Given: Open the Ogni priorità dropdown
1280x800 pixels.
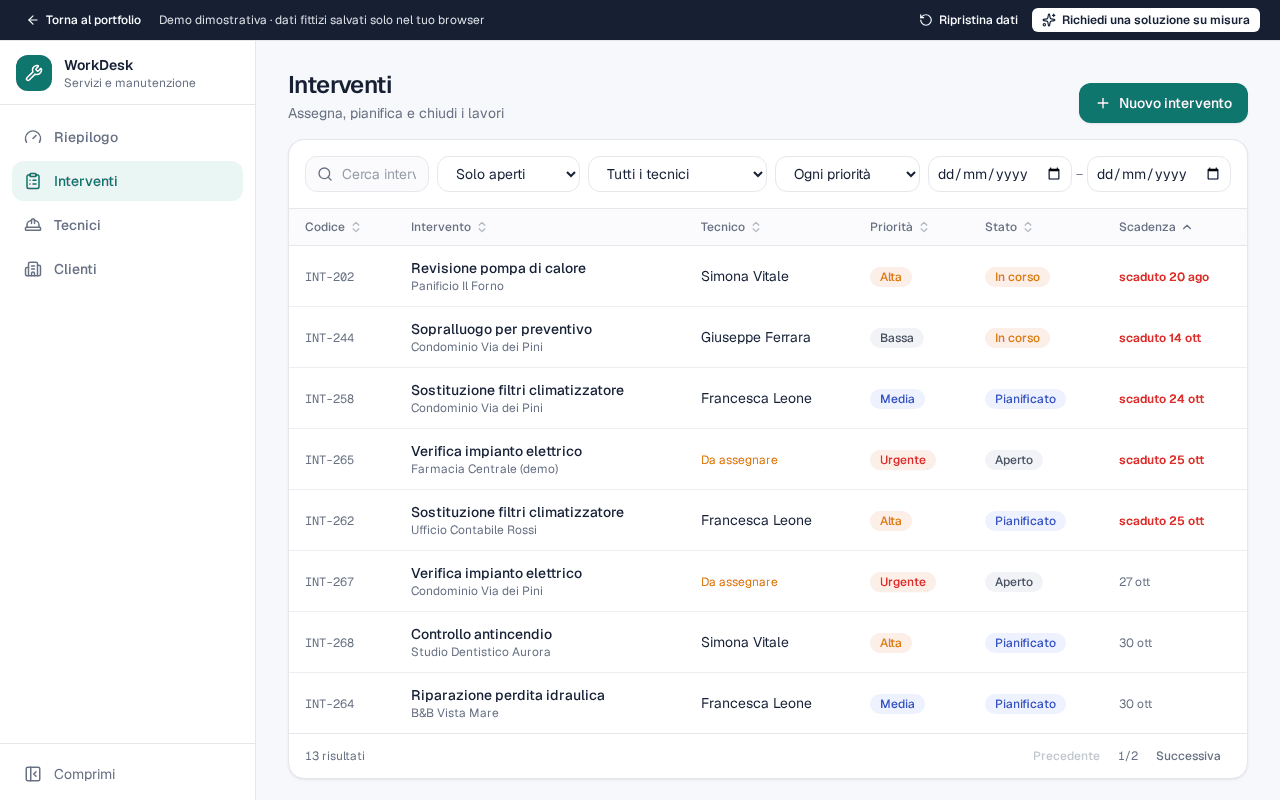Looking at the screenshot, I should tap(847, 174).
